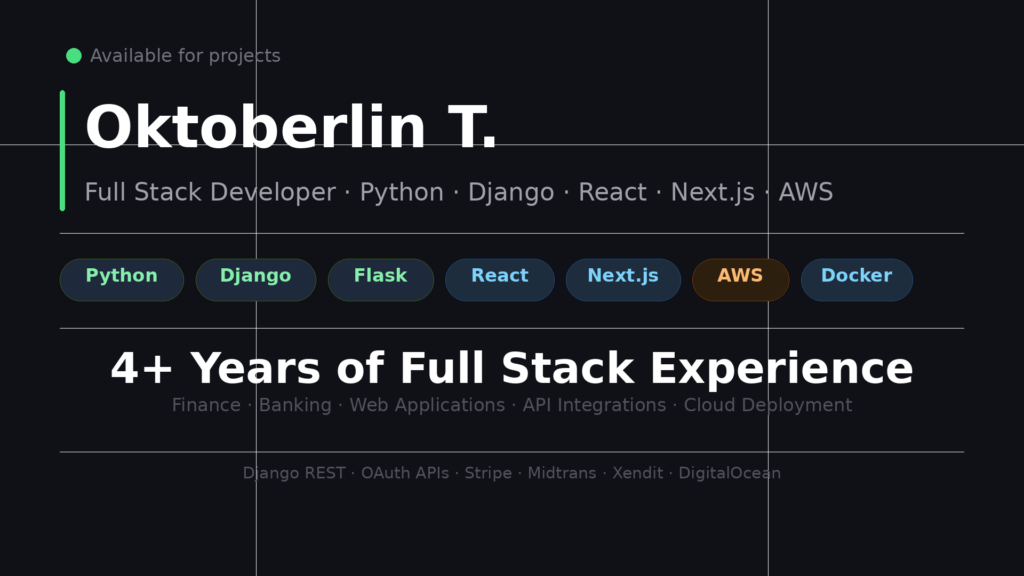Click Full Stack Developer in subtitle
Viewport: 1024px width, 576px height.
pos(210,193)
